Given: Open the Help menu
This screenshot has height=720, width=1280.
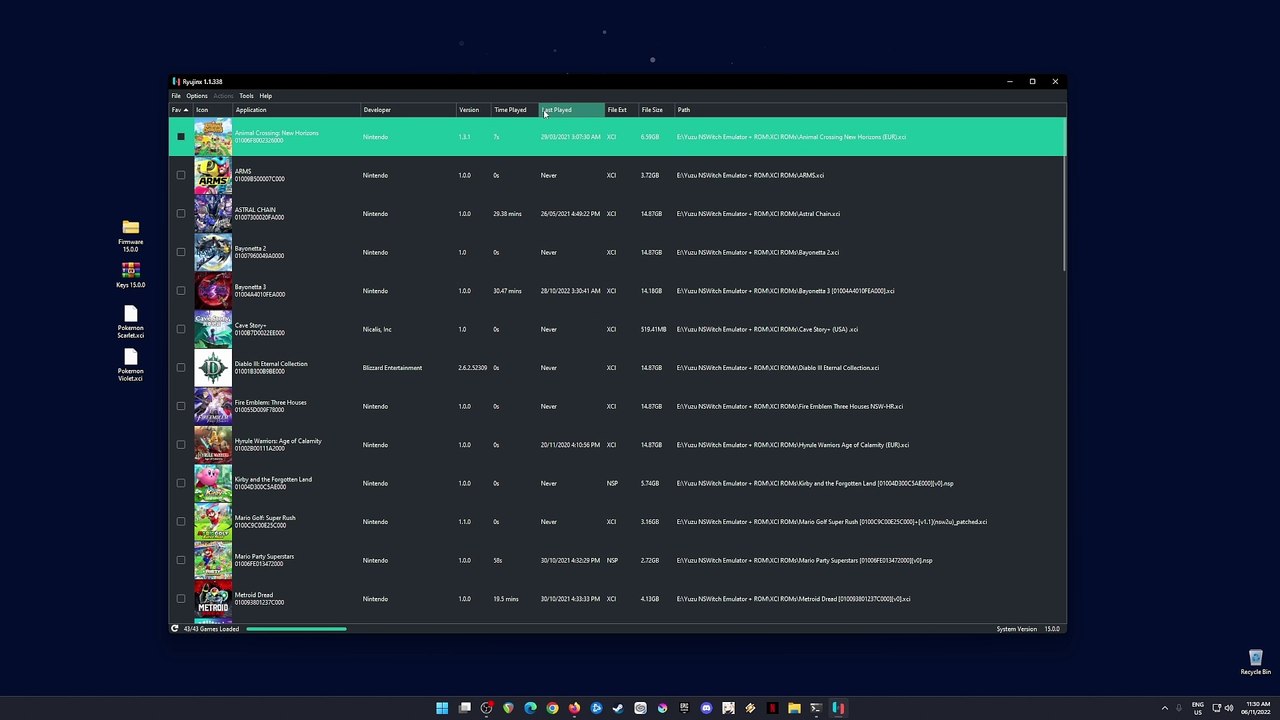Looking at the screenshot, I should click(x=266, y=96).
